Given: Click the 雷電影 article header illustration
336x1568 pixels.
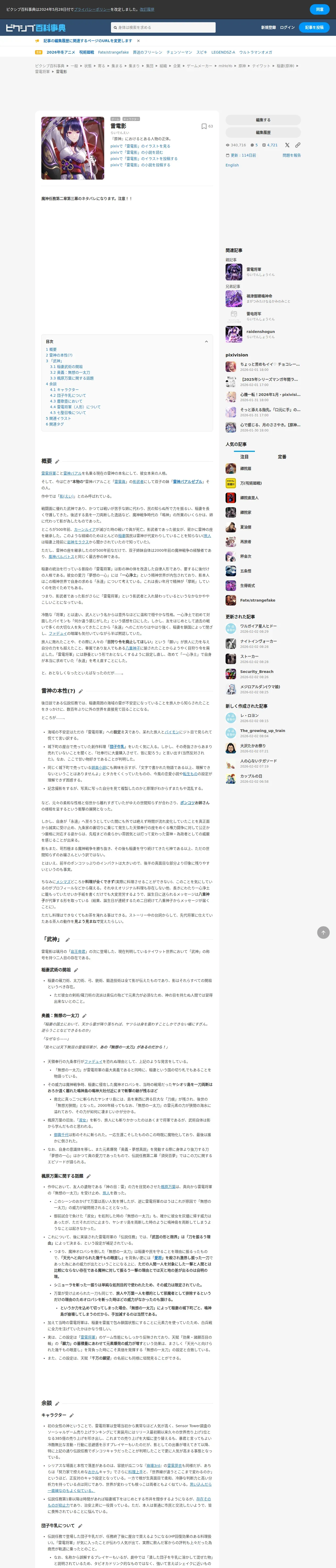Looking at the screenshot, I should coord(72,148).
